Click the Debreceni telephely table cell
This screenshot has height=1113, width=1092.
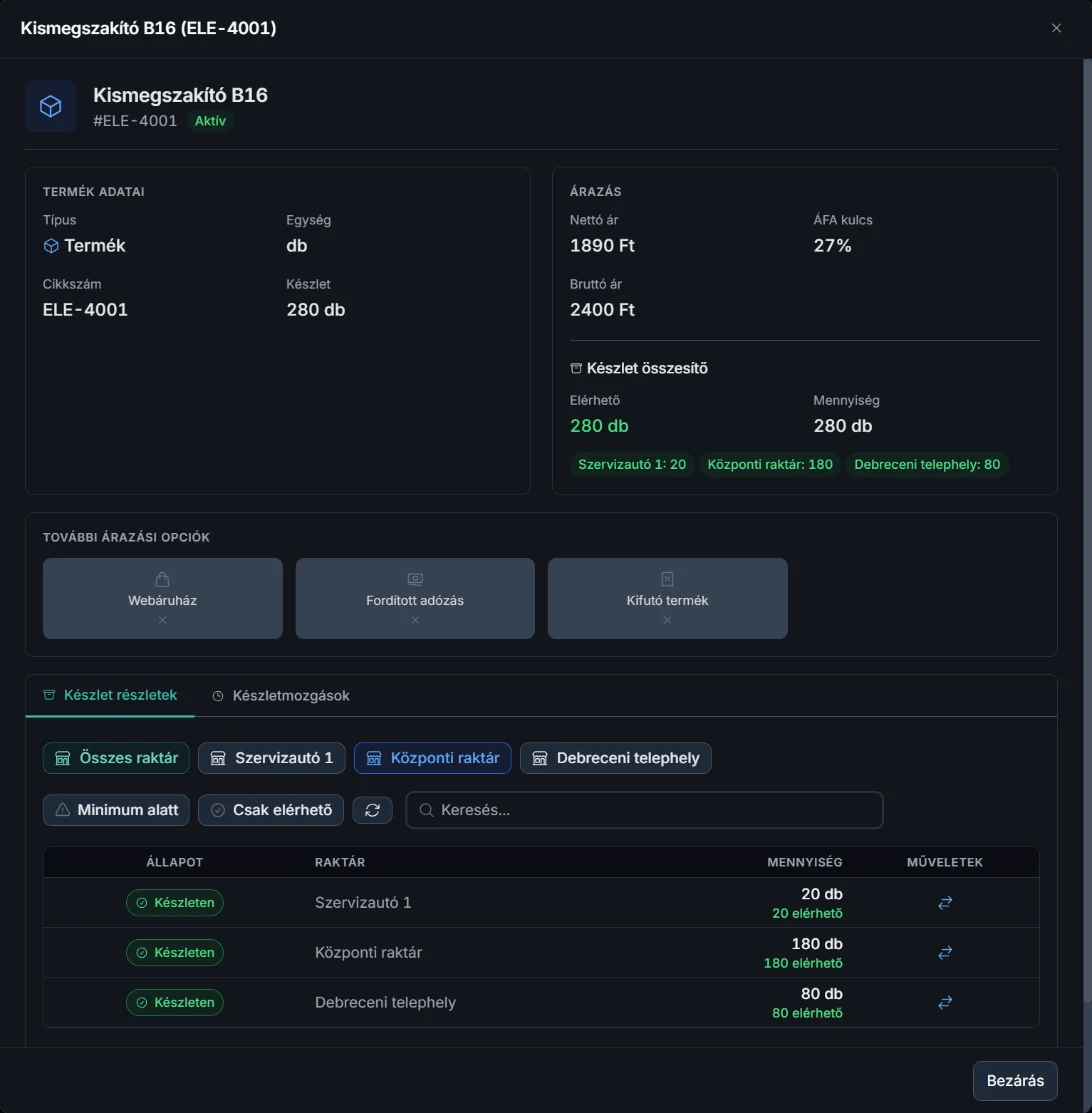tap(386, 1002)
